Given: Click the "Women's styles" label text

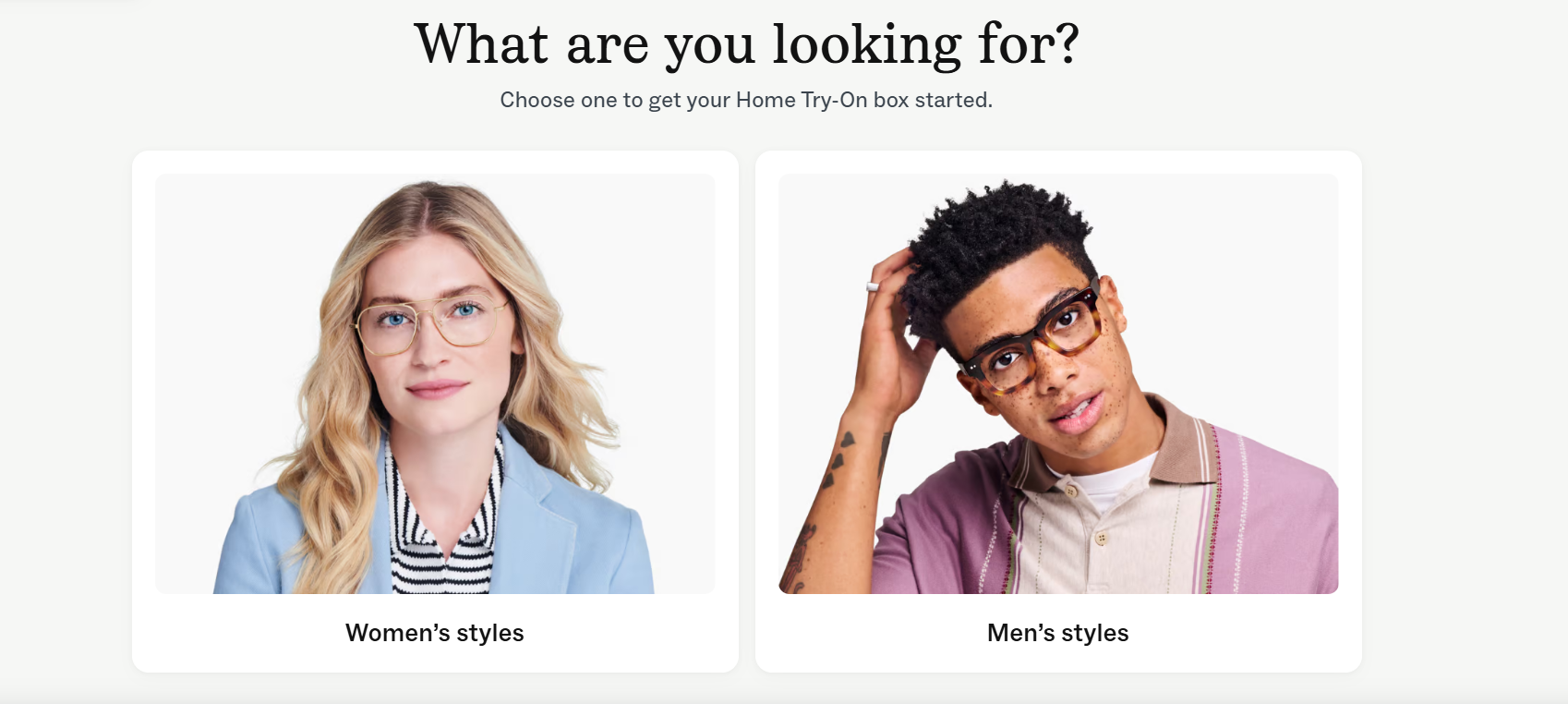Looking at the screenshot, I should 435,633.
